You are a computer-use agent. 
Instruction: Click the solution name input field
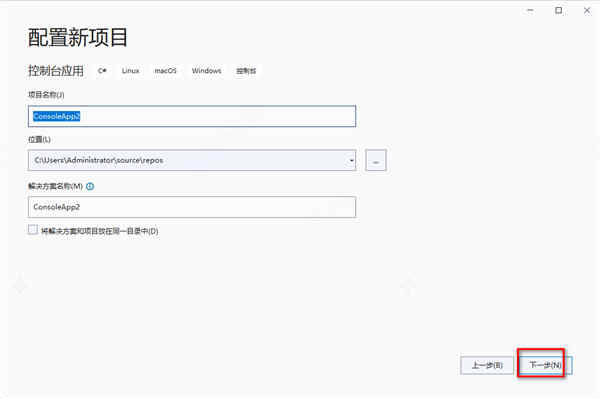coord(192,207)
